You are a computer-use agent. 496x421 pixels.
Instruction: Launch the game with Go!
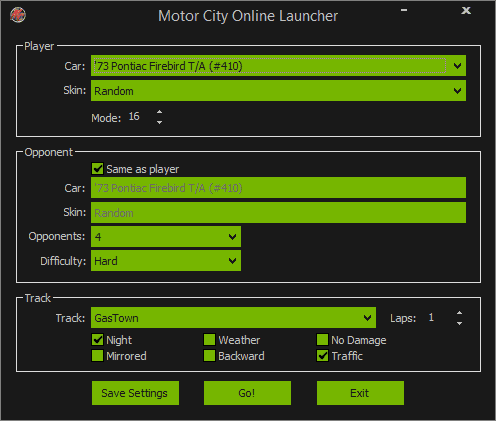click(x=247, y=393)
